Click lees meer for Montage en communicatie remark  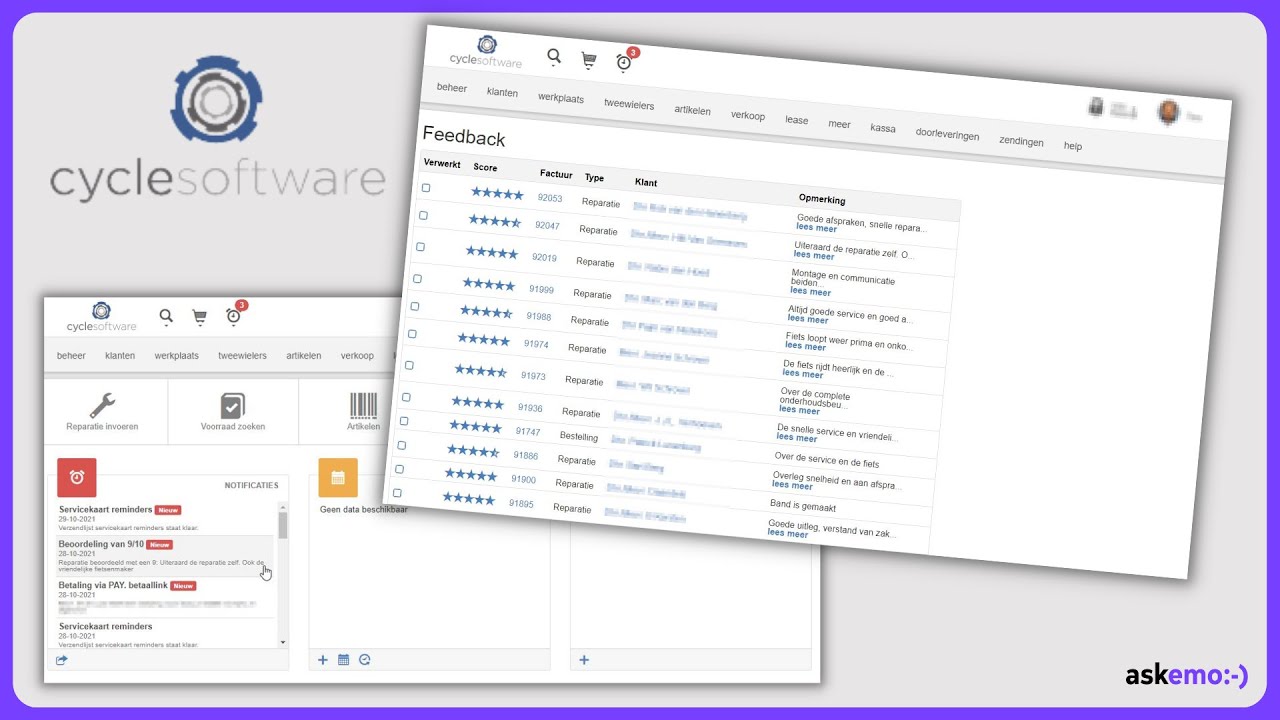tap(810, 292)
